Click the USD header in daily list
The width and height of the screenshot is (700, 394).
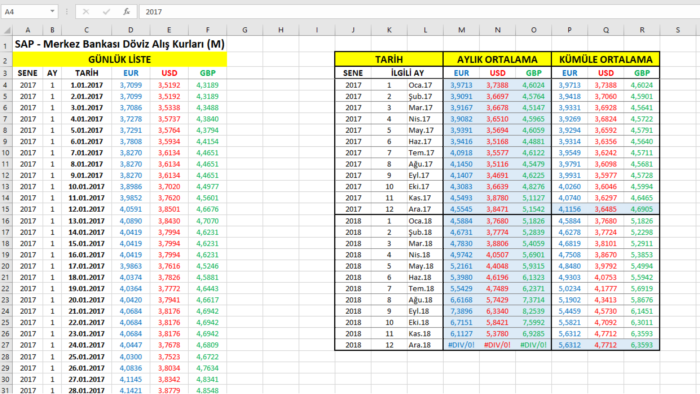point(169,73)
